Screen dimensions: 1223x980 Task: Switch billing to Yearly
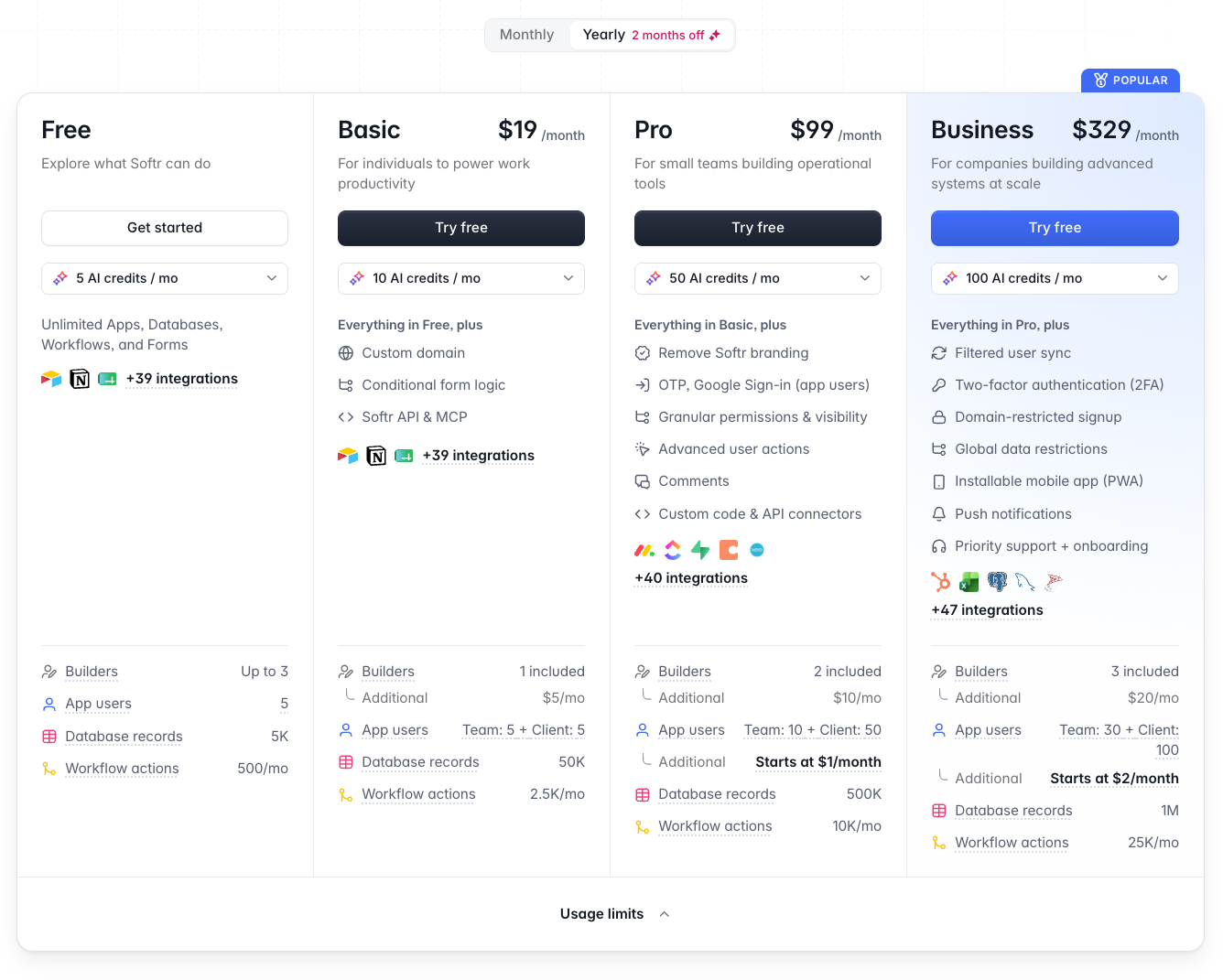(652, 35)
